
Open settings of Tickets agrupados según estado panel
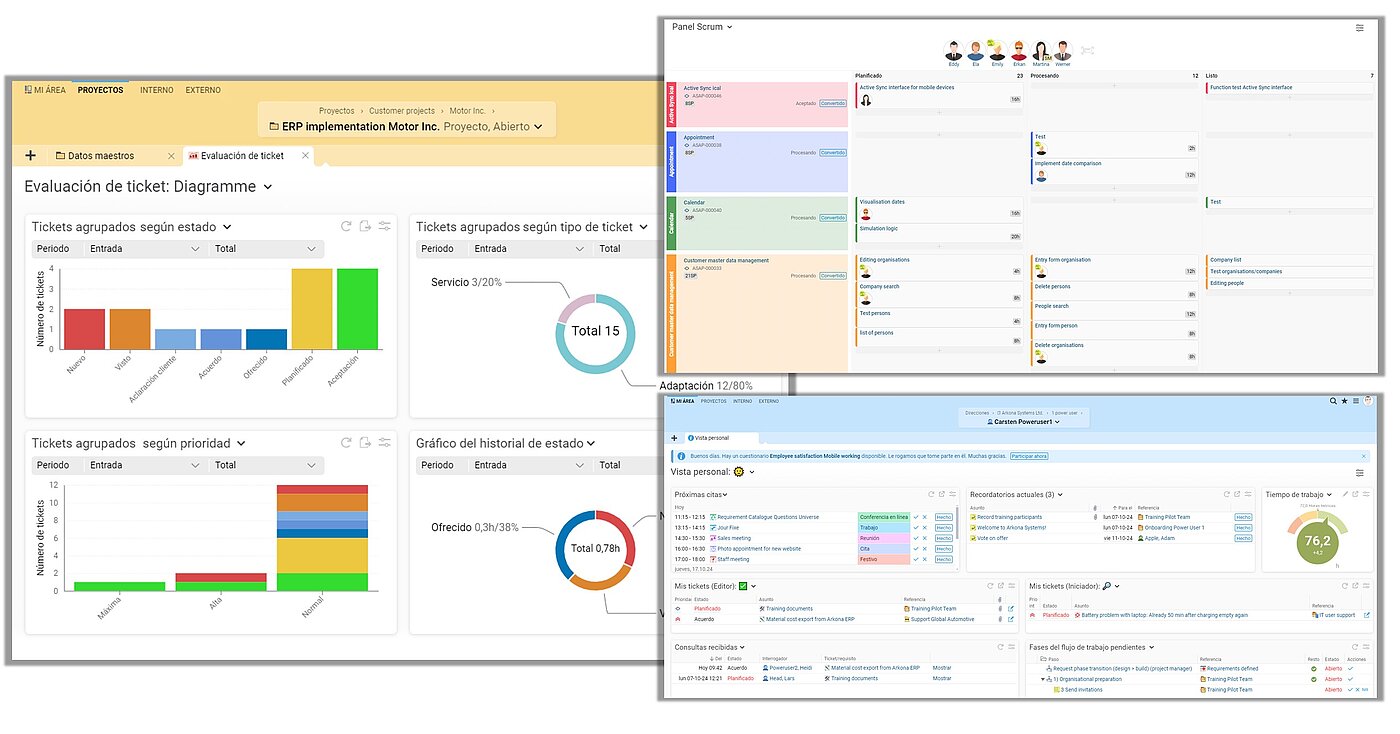click(x=384, y=227)
